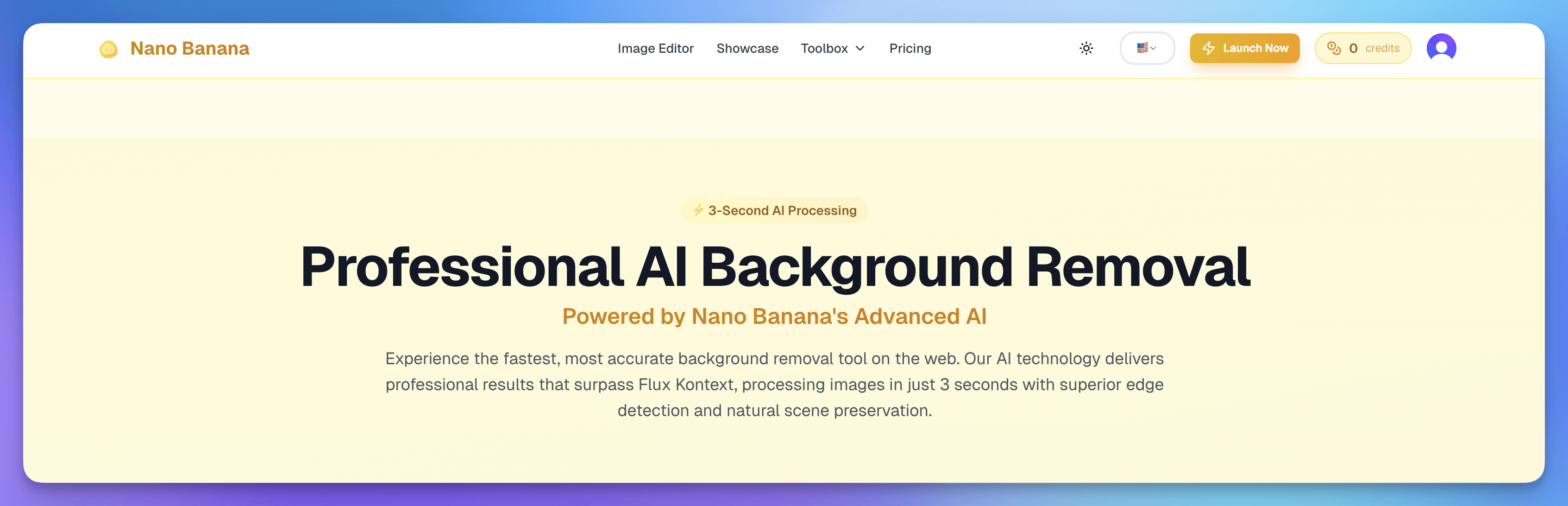Click the 3-Second AI Processing badge
The image size is (1568, 506).
coord(774,210)
